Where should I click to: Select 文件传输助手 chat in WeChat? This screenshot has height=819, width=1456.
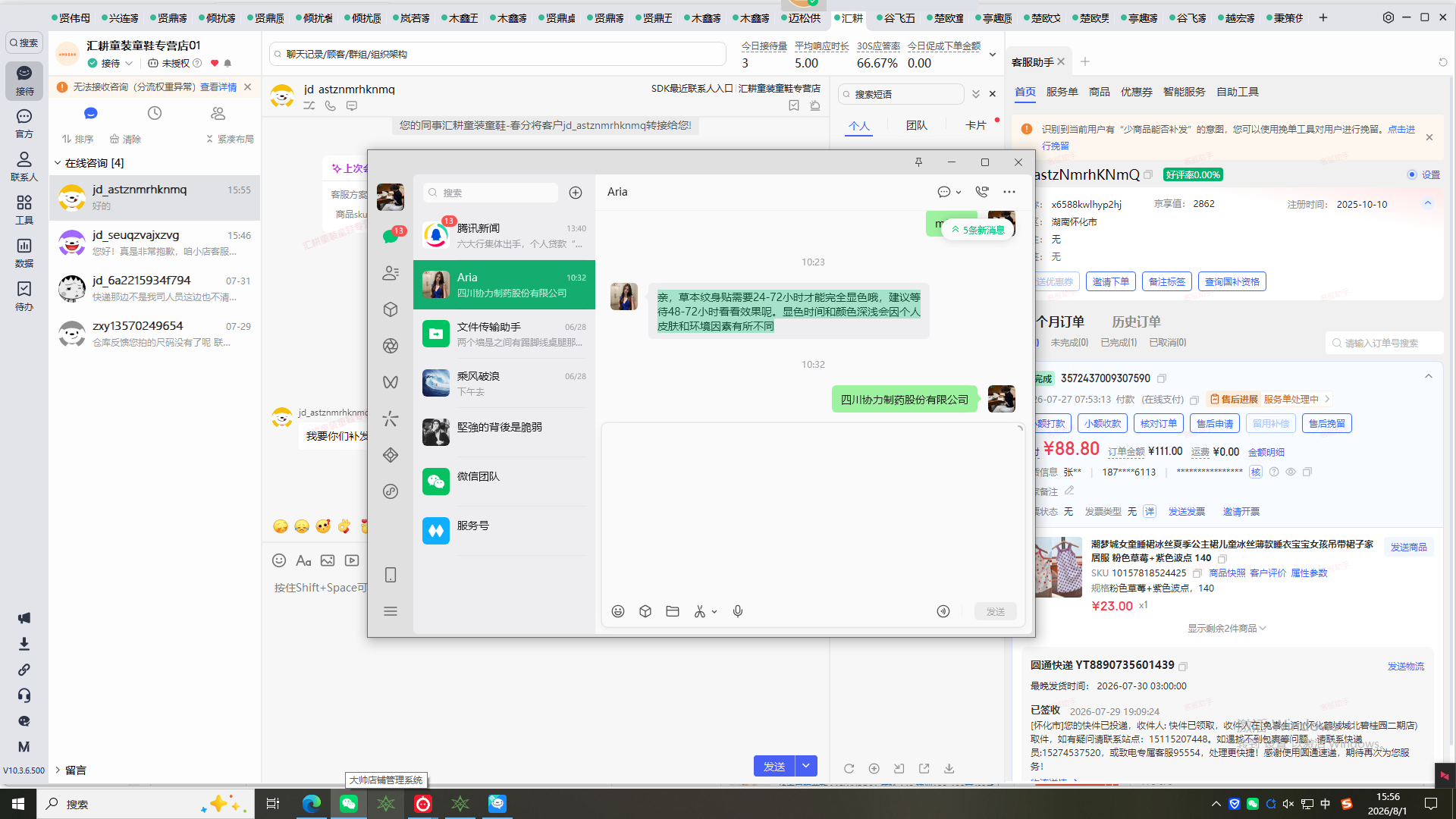pos(504,334)
